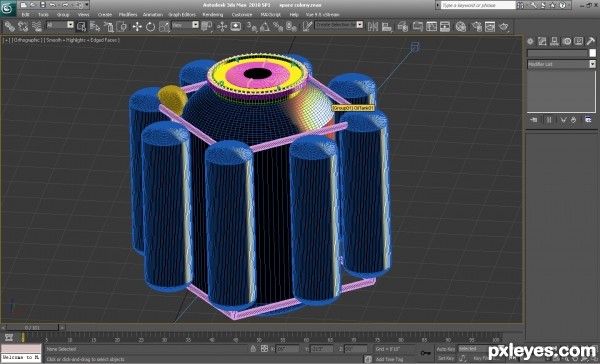
Task: Click the object color swatch in command panel
Action: coord(592,53)
